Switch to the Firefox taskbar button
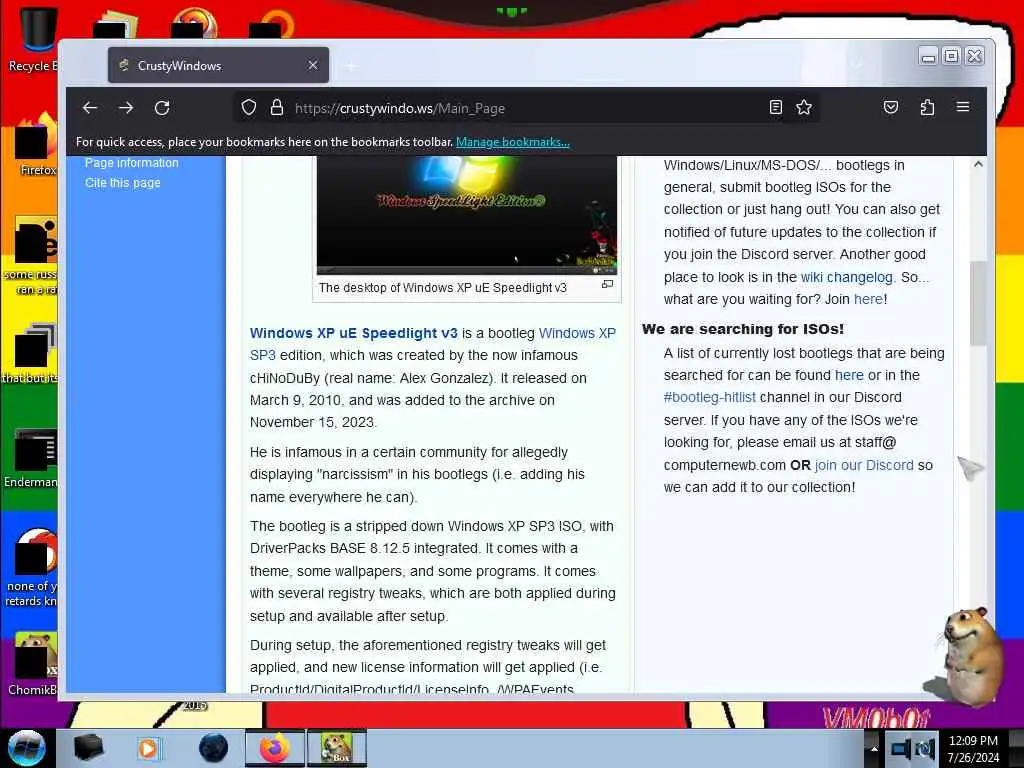 pos(275,748)
